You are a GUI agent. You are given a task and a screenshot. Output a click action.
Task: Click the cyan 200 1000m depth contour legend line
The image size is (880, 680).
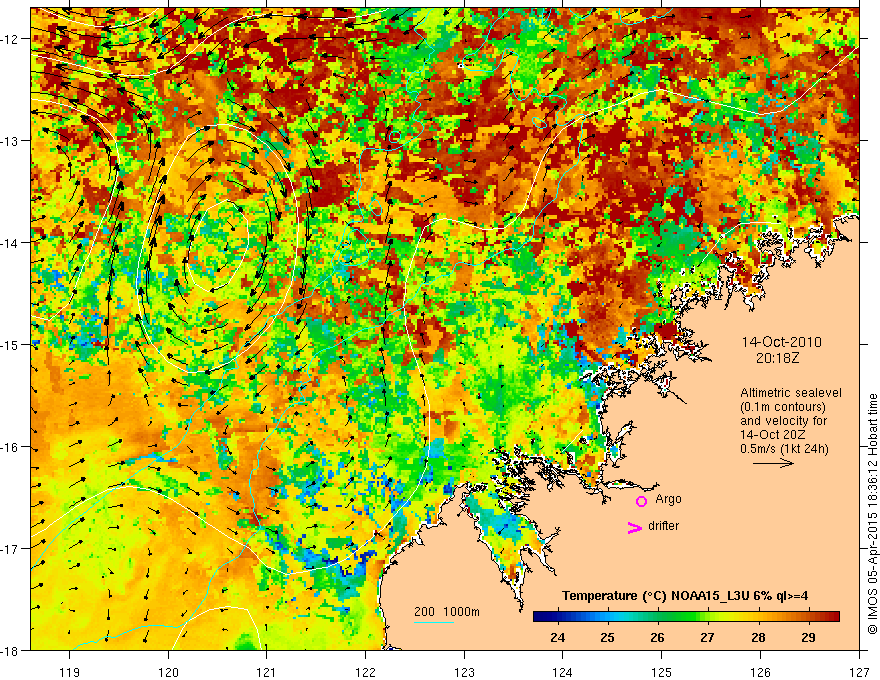pos(433,622)
